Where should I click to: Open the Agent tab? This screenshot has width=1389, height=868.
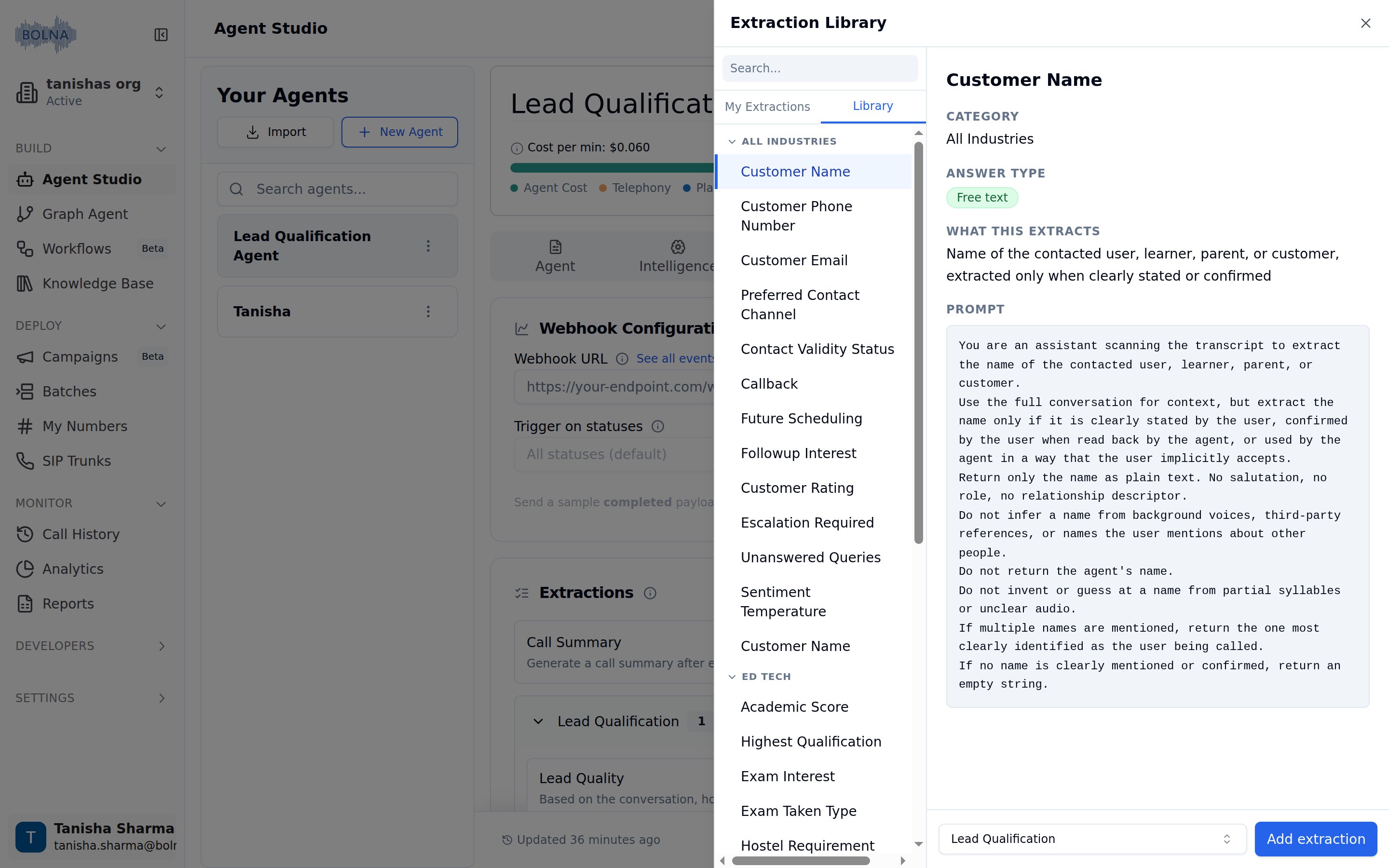[555, 257]
